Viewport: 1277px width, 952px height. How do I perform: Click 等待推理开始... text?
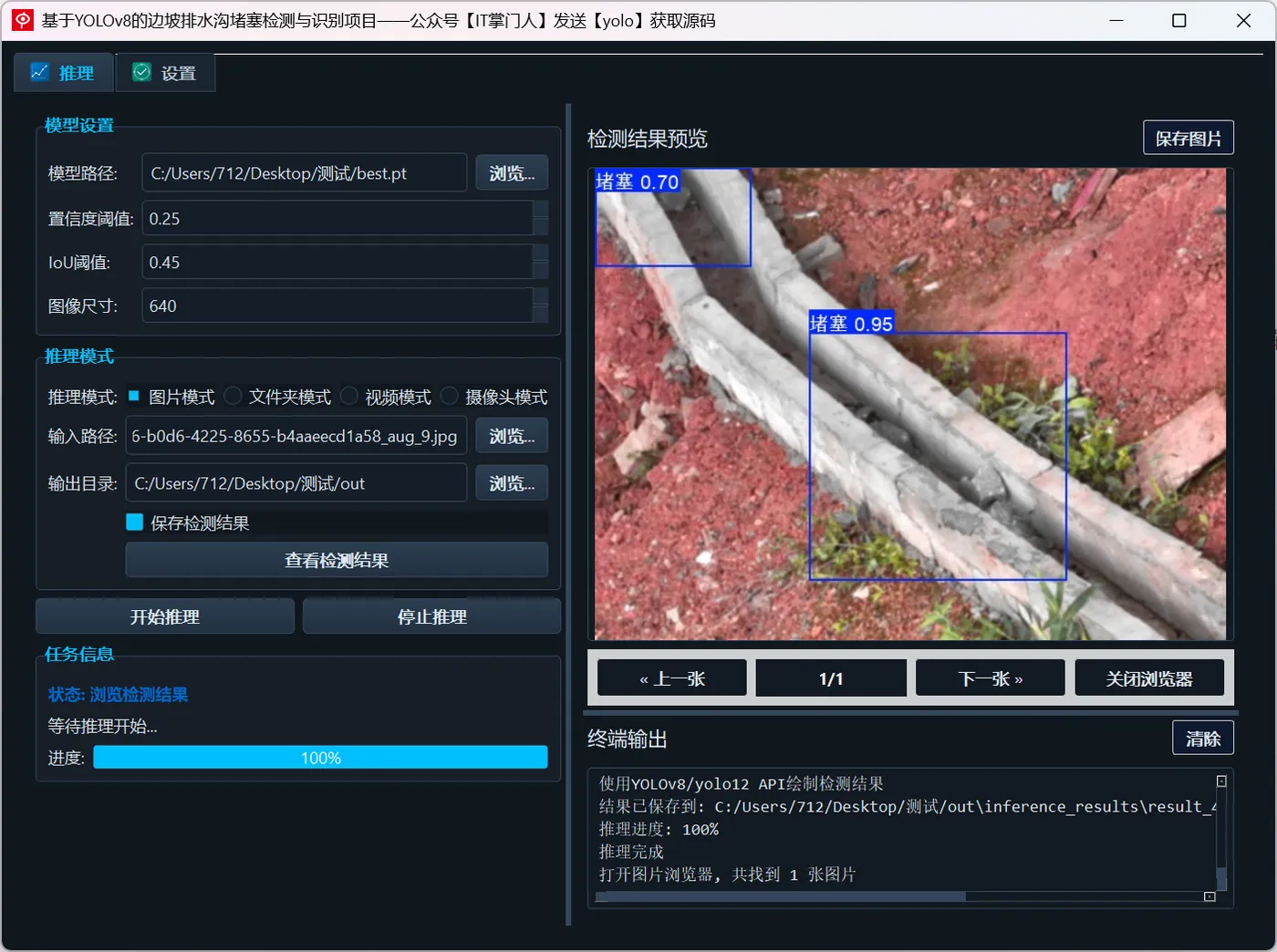102,726
